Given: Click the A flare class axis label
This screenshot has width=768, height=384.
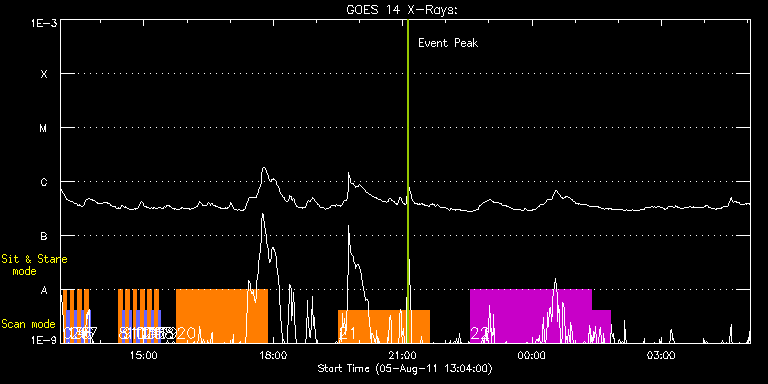Looking at the screenshot, I should pos(44,290).
